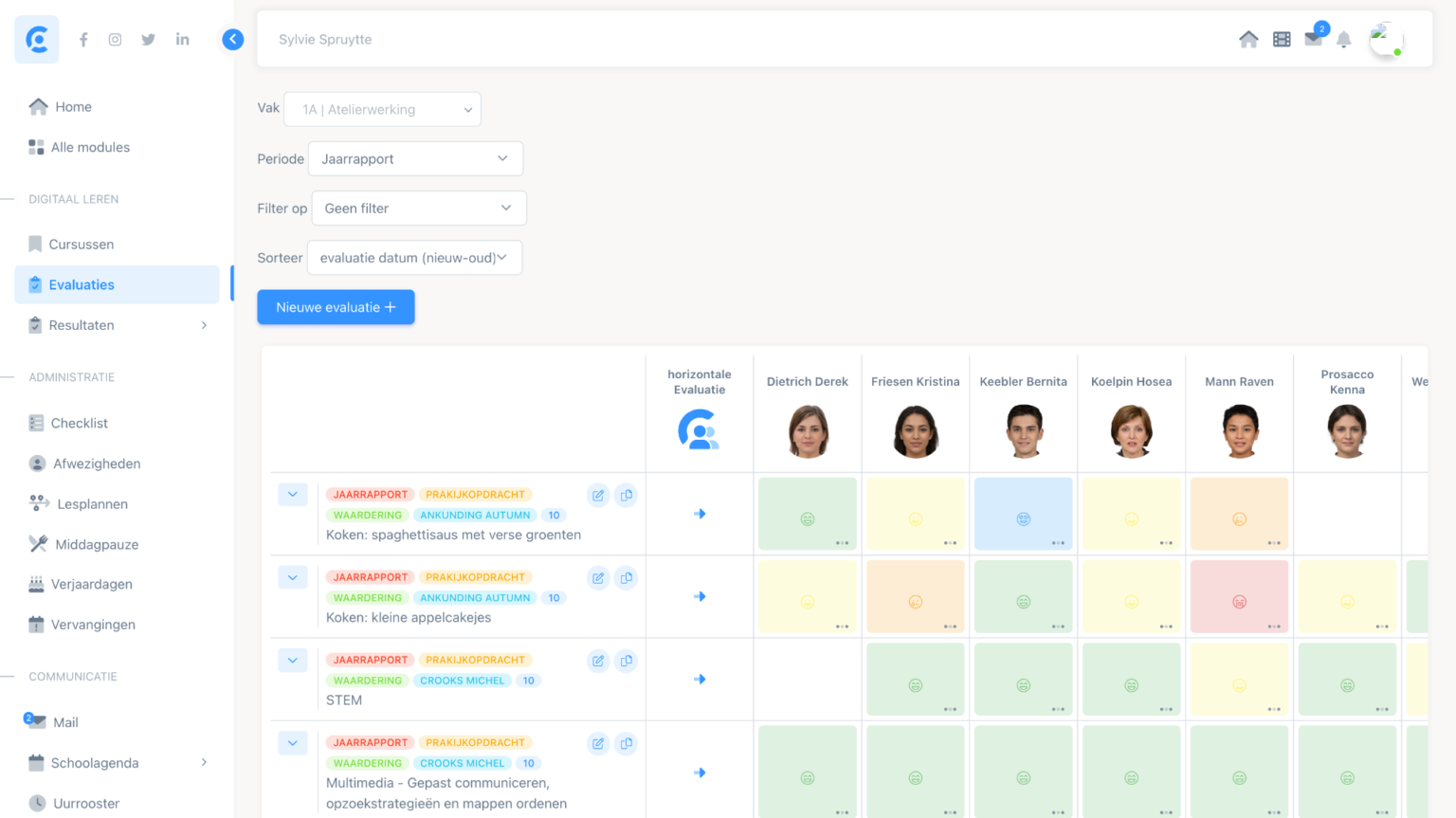Image resolution: width=1456 pixels, height=818 pixels.
Task: Click the home icon in top bar
Action: [x=1248, y=39]
